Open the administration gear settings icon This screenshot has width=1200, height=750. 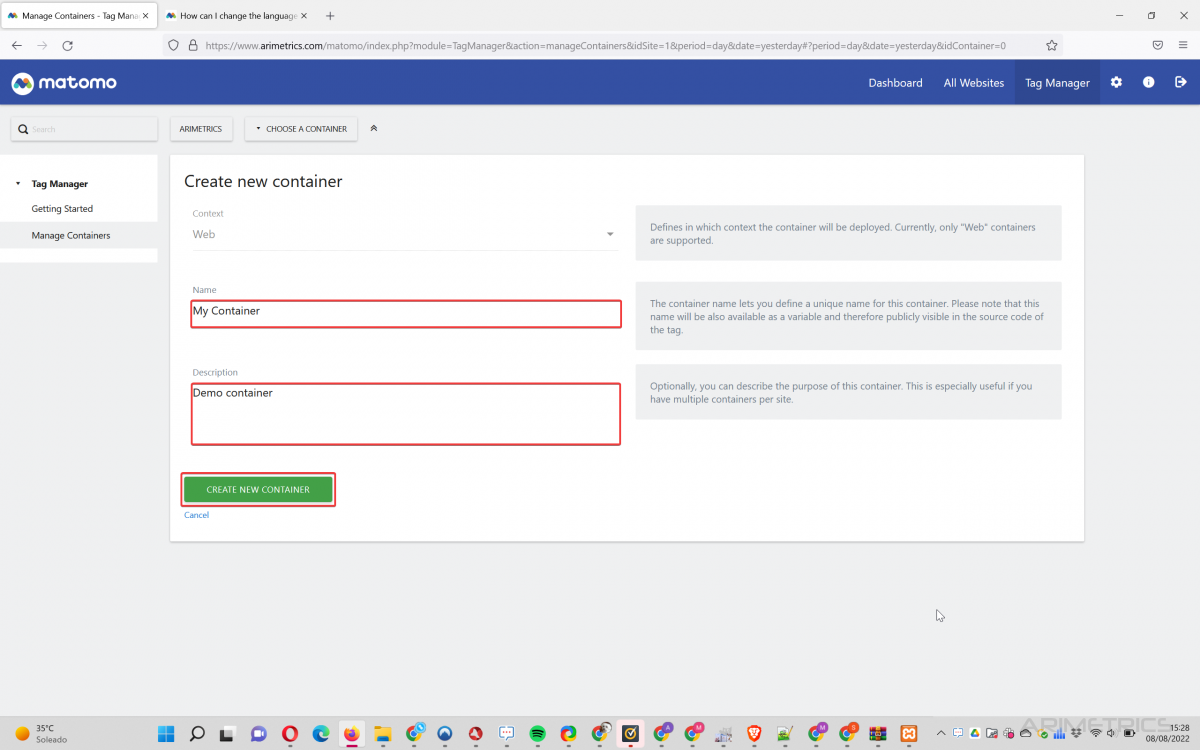[1116, 83]
